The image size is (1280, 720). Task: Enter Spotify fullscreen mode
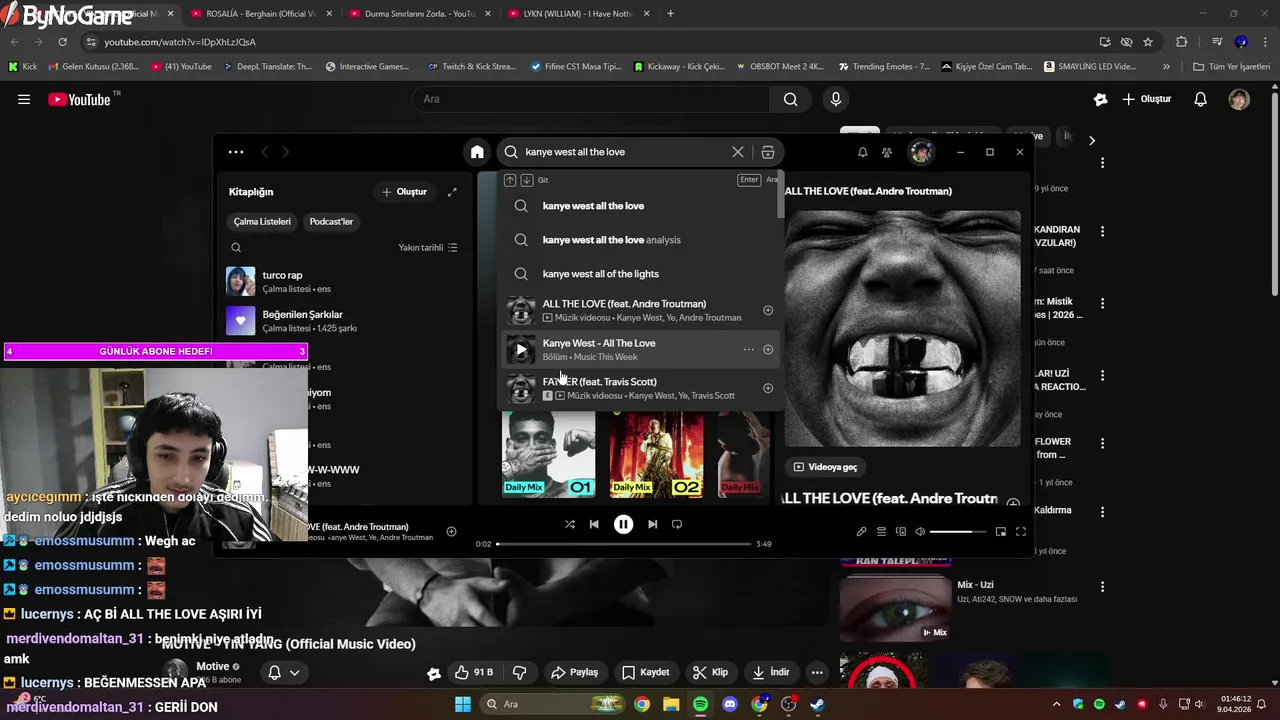[x=1021, y=532]
